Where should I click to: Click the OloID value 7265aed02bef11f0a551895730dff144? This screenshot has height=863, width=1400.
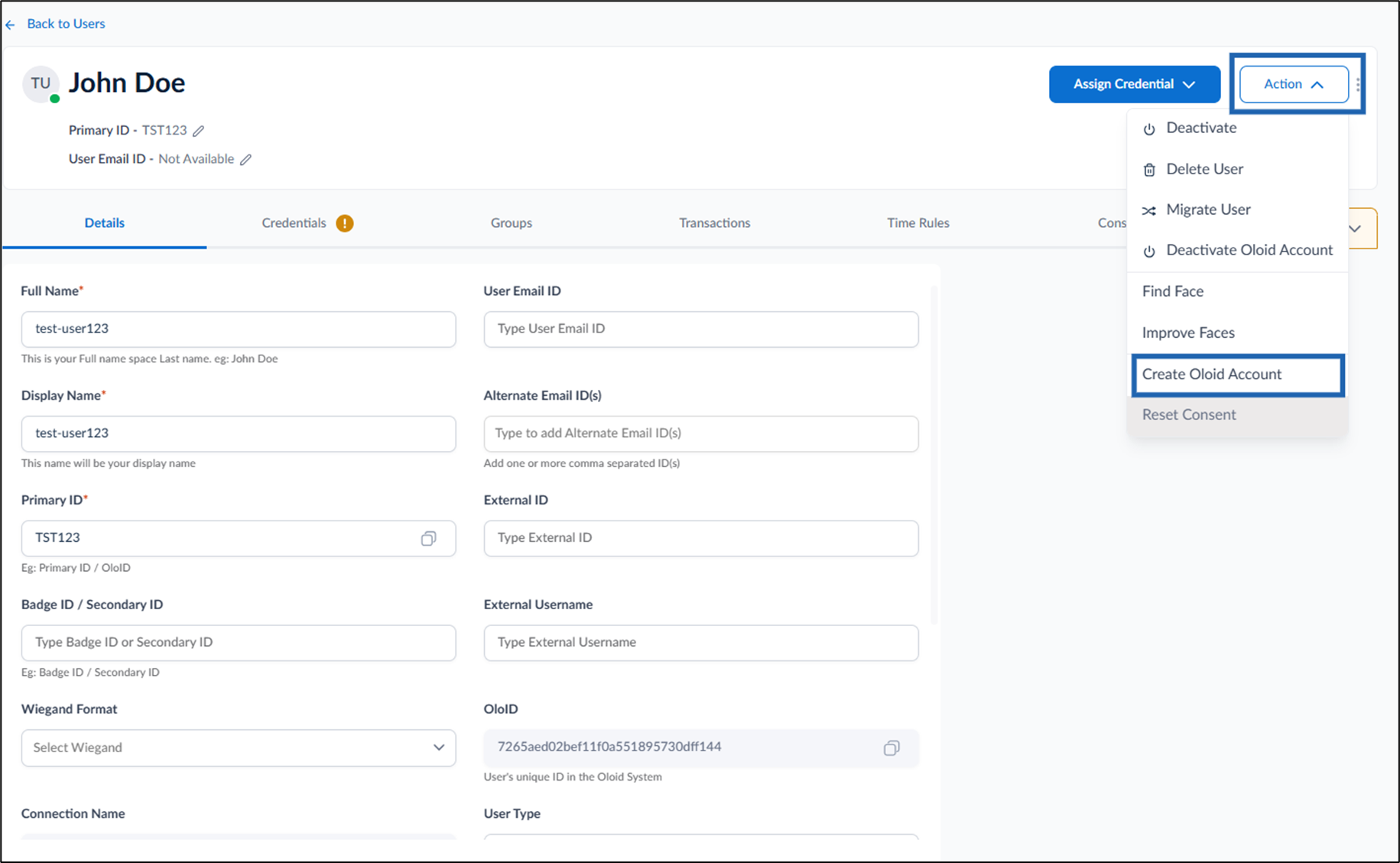(x=609, y=747)
